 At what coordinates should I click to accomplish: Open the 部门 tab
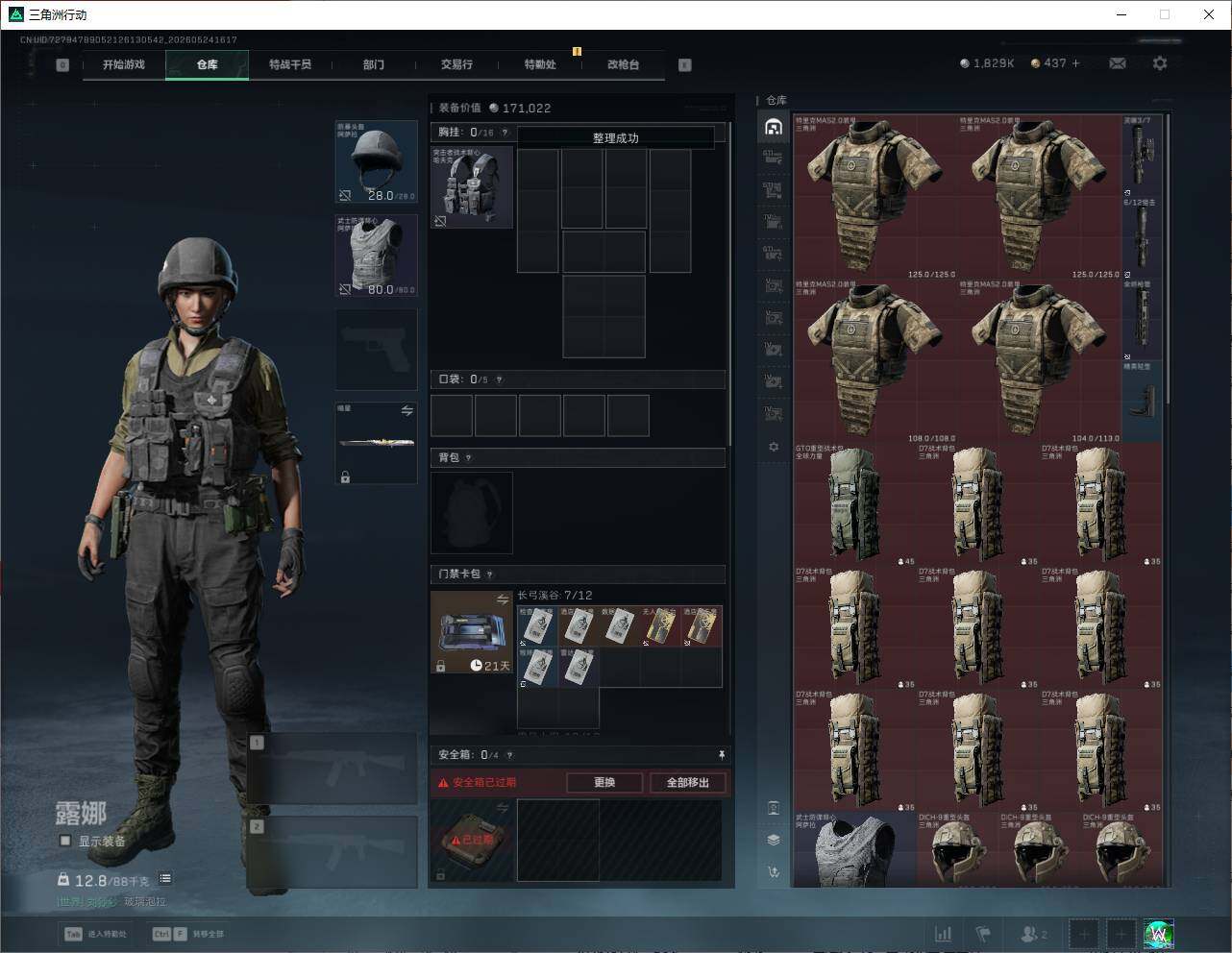coord(374,64)
